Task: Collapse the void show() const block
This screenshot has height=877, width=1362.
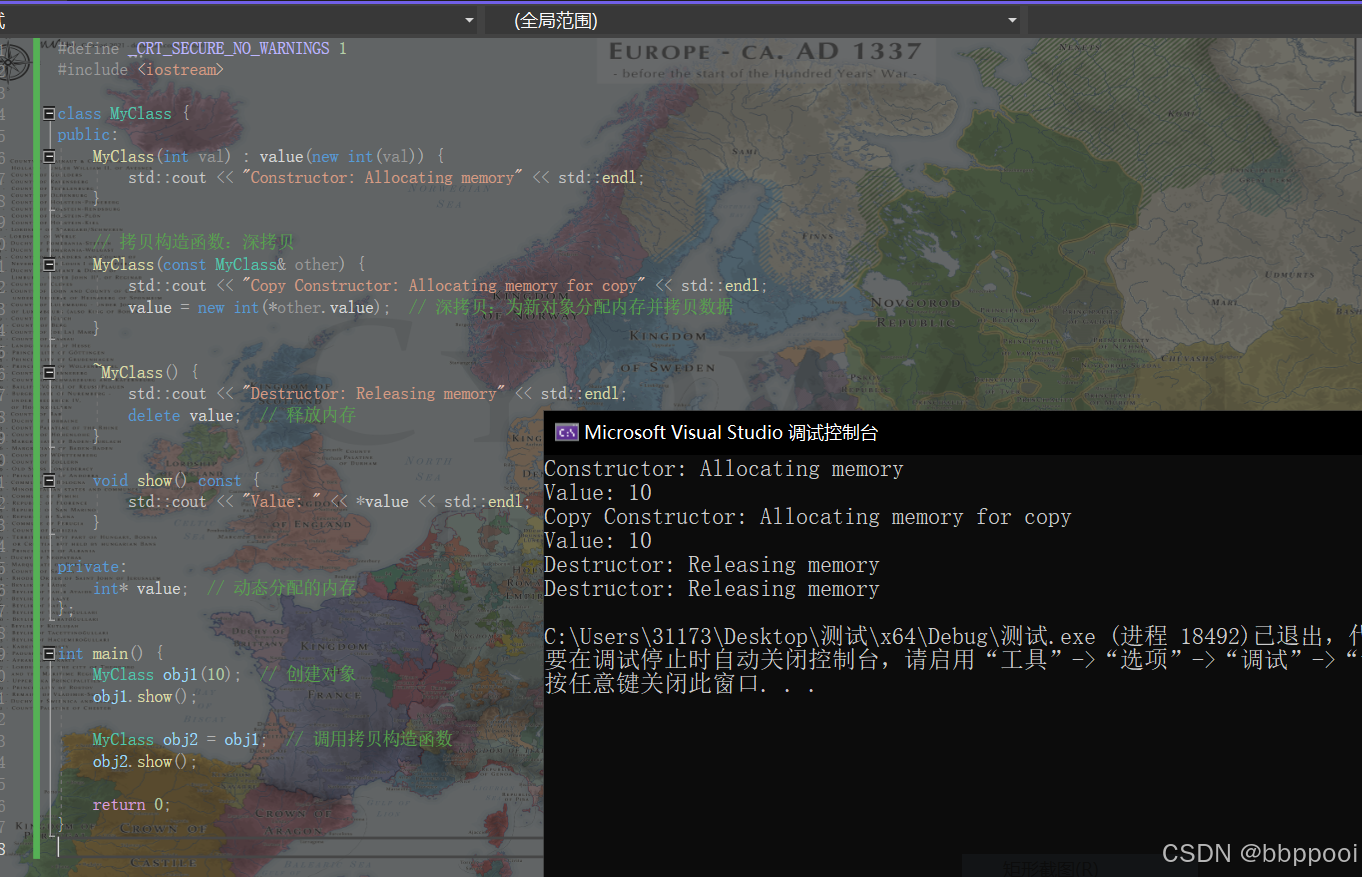Action: tap(49, 481)
